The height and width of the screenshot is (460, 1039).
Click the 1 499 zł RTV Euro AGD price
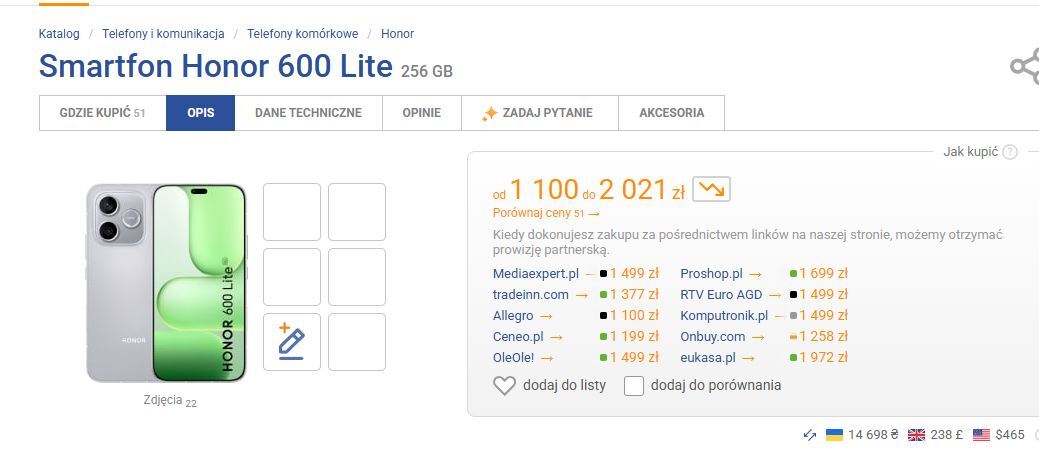pyautogui.click(x=823, y=294)
